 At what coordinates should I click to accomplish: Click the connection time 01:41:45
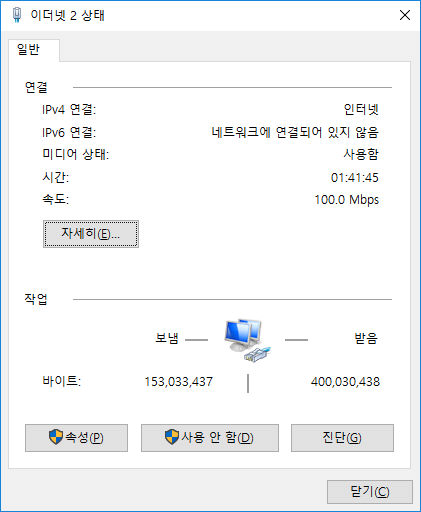click(x=355, y=177)
